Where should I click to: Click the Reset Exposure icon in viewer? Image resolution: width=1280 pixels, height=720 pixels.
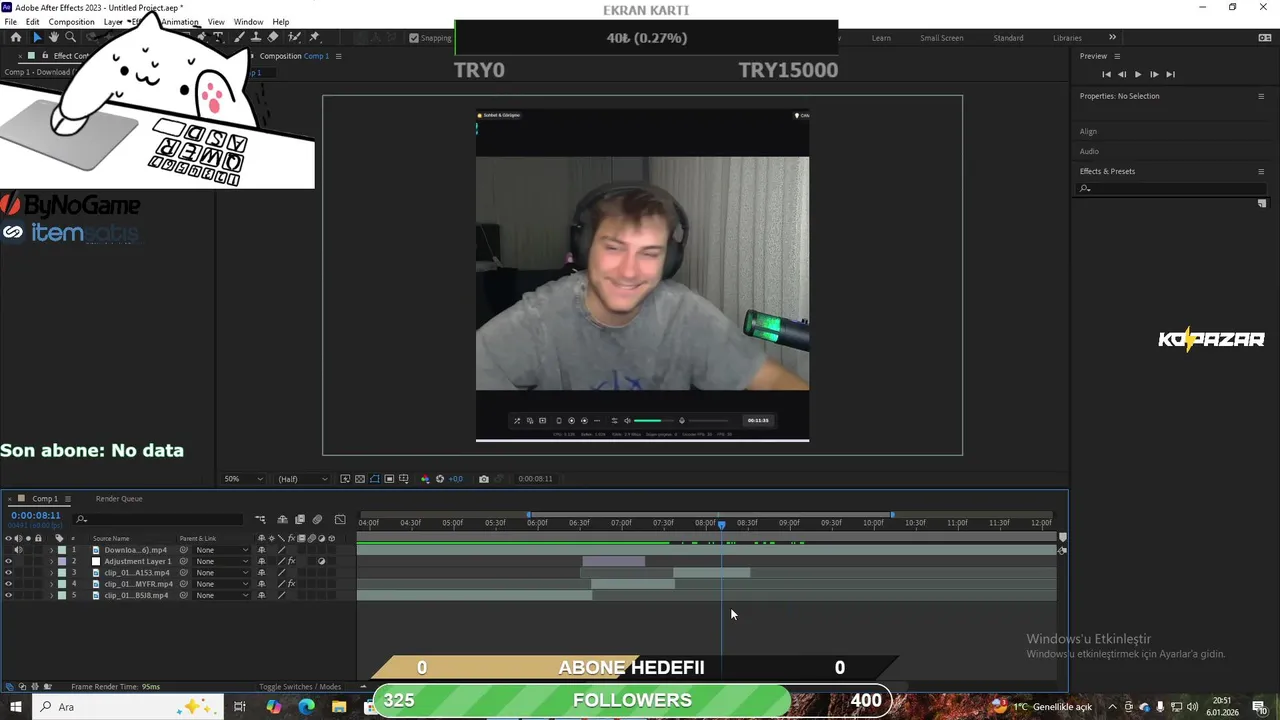click(x=440, y=479)
